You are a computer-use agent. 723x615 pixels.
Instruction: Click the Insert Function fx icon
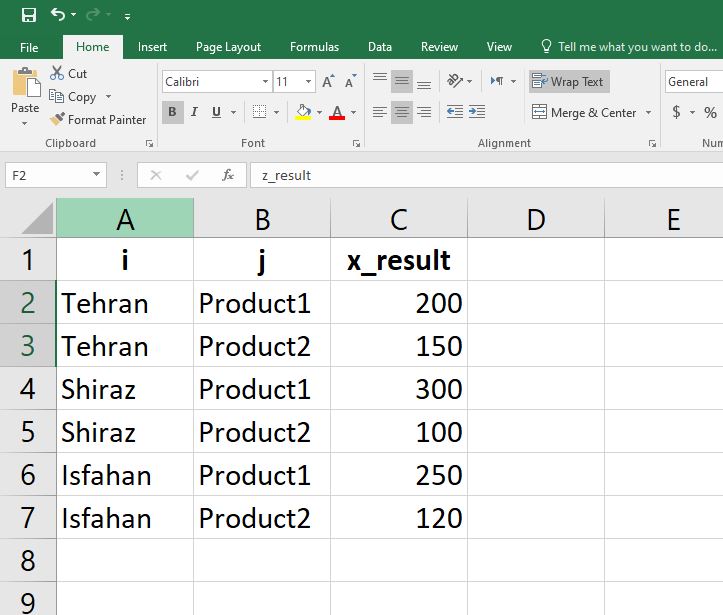228,175
